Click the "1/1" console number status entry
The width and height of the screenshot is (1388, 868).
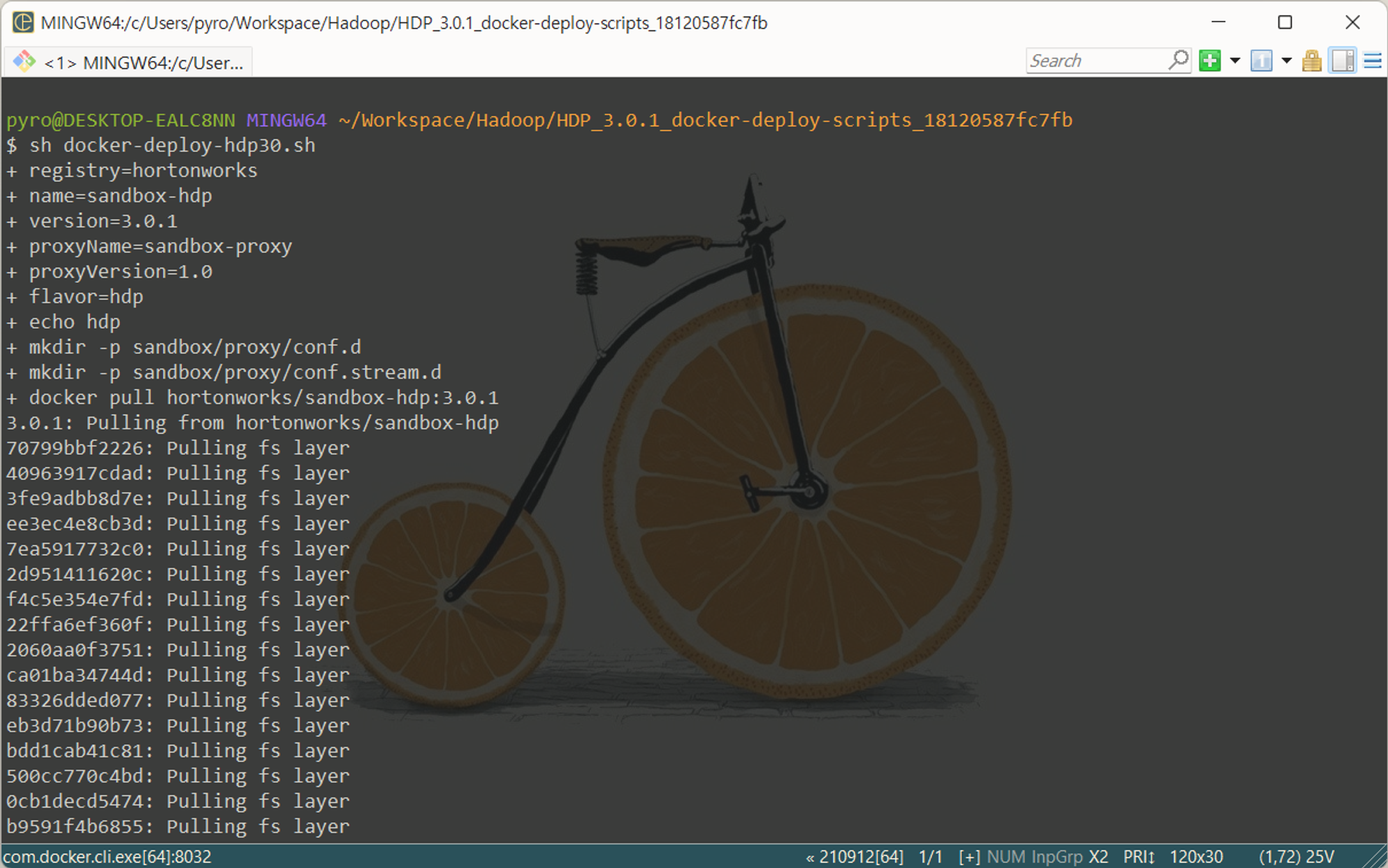[x=931, y=857]
